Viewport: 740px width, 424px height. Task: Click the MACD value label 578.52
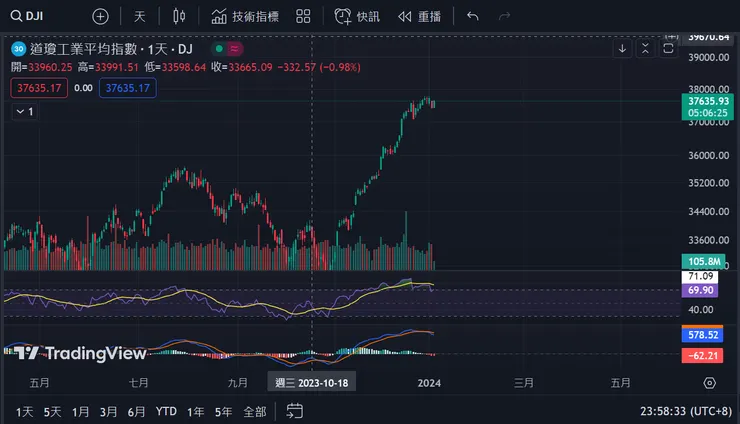[x=702, y=335]
